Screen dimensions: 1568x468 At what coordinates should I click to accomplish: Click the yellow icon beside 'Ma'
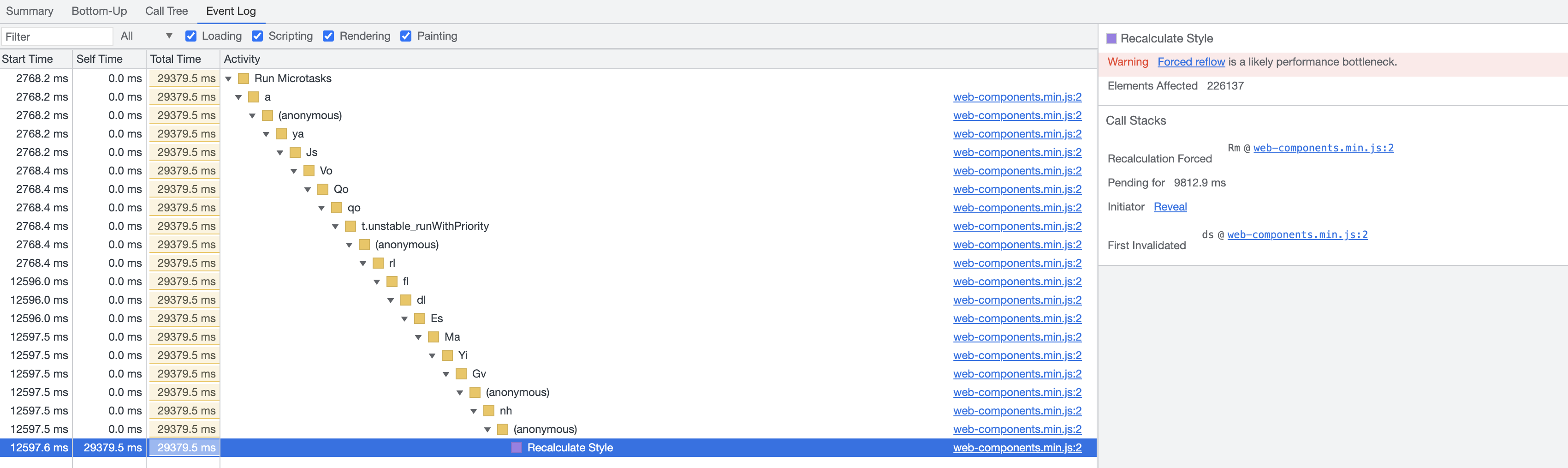coord(434,337)
